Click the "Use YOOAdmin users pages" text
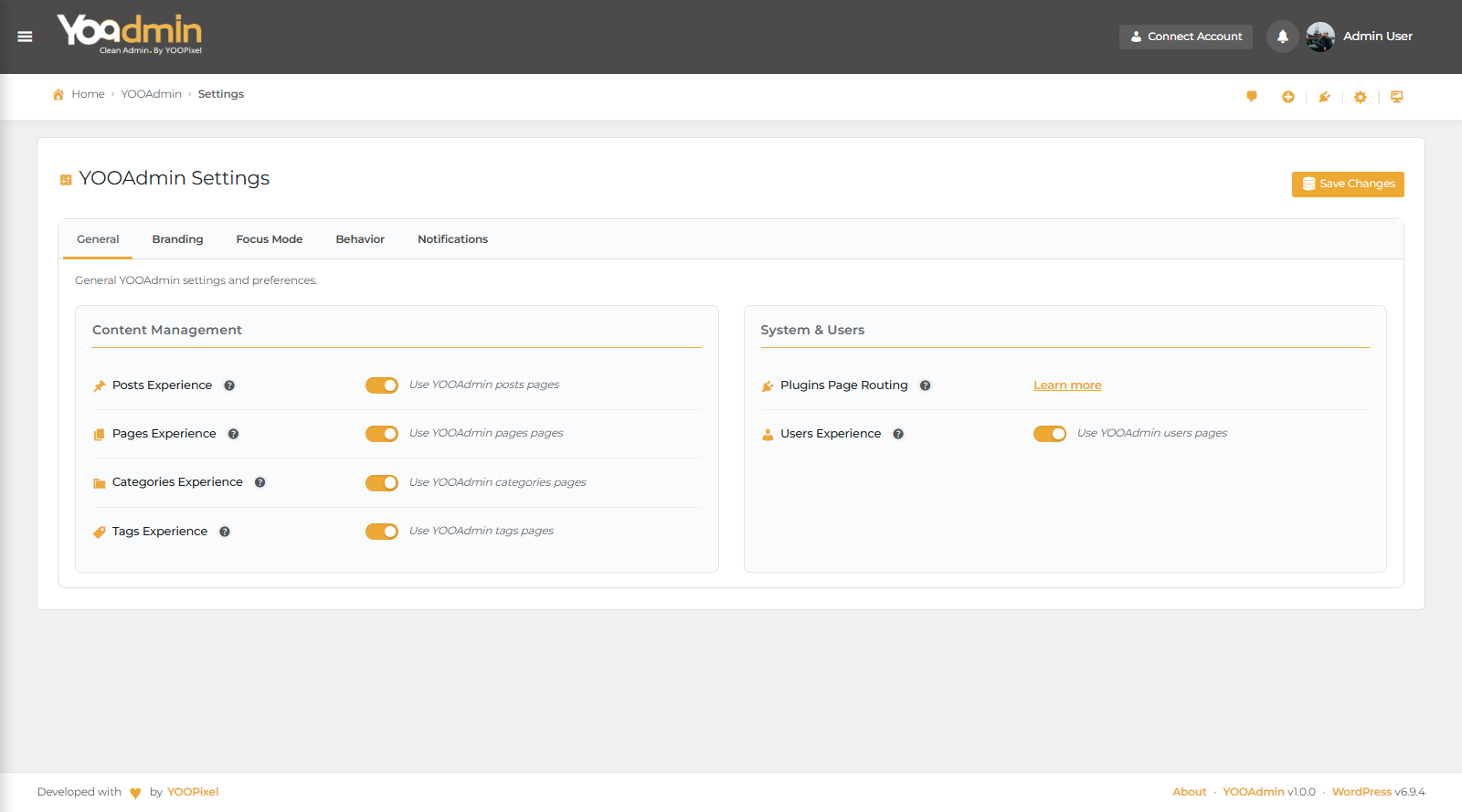Screen dimensions: 1462x812 (x=1152, y=433)
